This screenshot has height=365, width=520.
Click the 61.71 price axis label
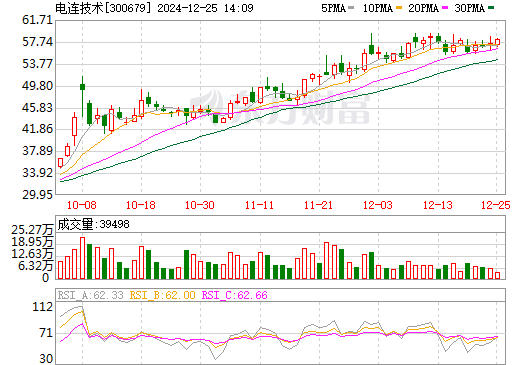coord(38,20)
